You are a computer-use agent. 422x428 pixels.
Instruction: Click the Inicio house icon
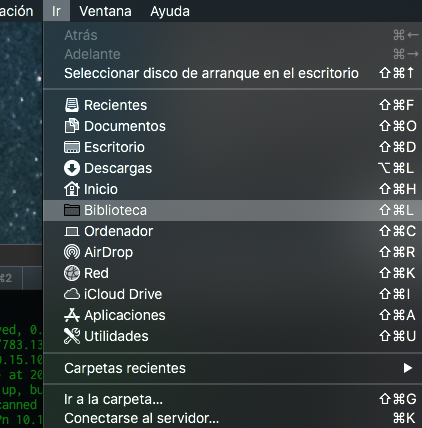point(72,189)
